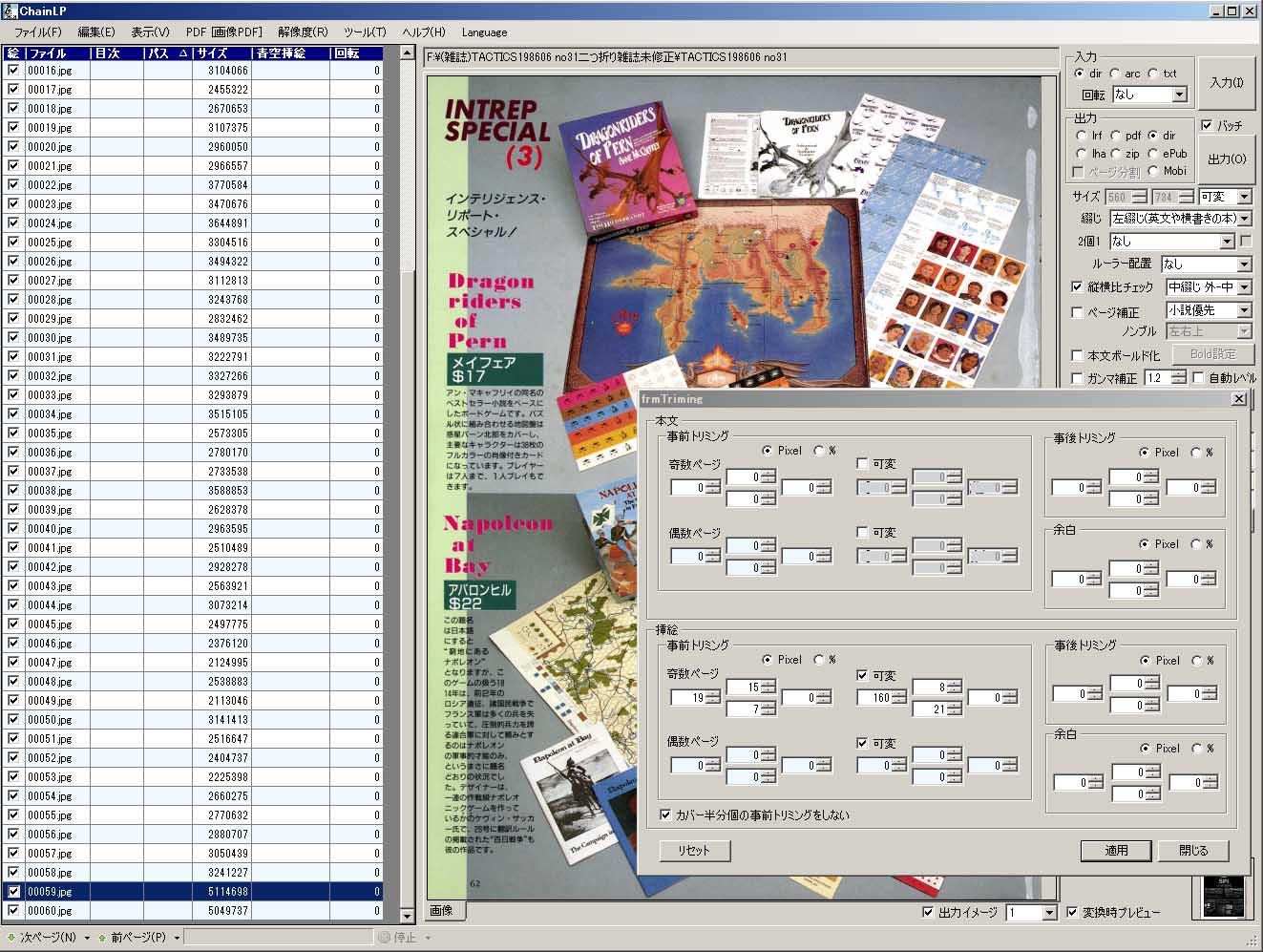The image size is (1263, 952).
Task: Click the 出力(O) button
Action: 1227,159
